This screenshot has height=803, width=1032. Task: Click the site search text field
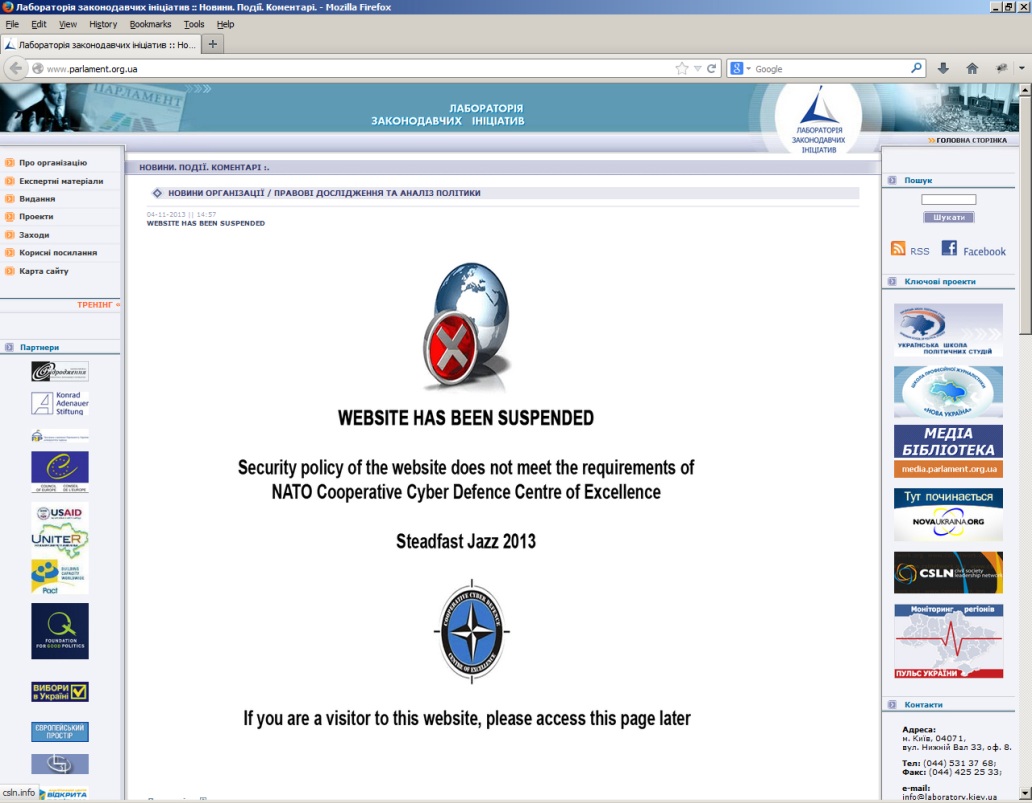pyautogui.click(x=948, y=200)
